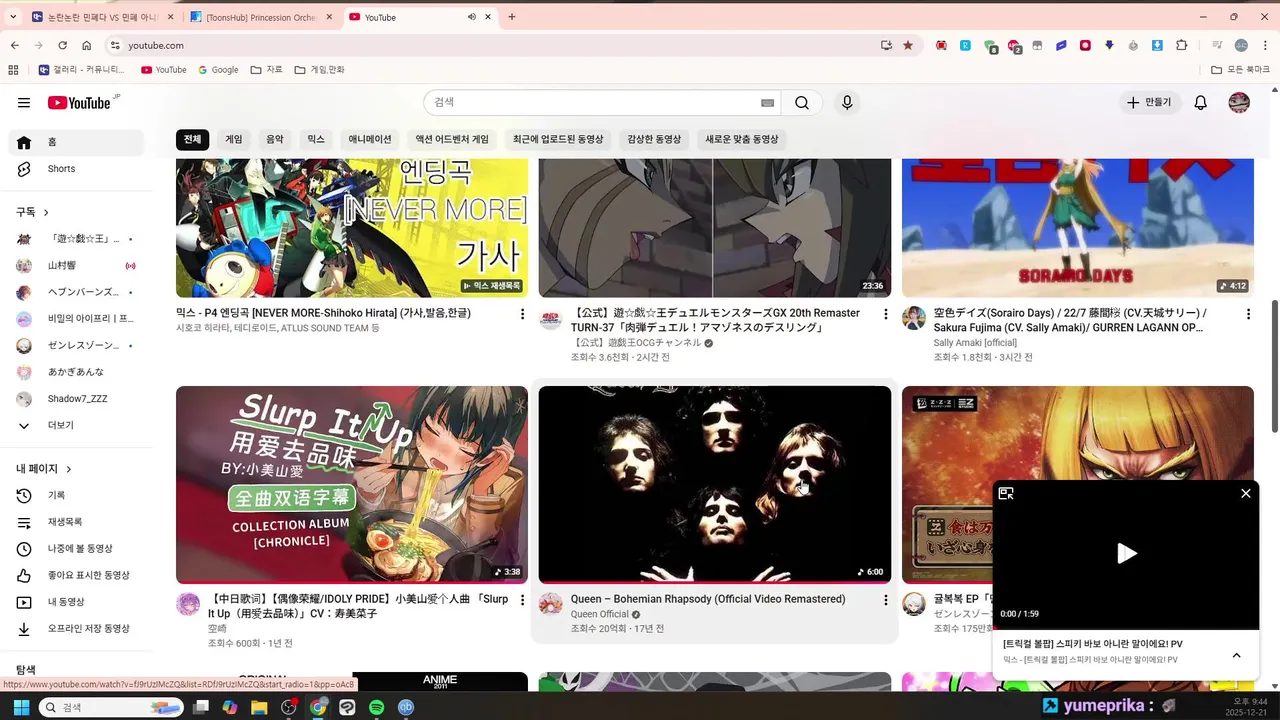Open the Chrome three-dot menu

[1265, 45]
